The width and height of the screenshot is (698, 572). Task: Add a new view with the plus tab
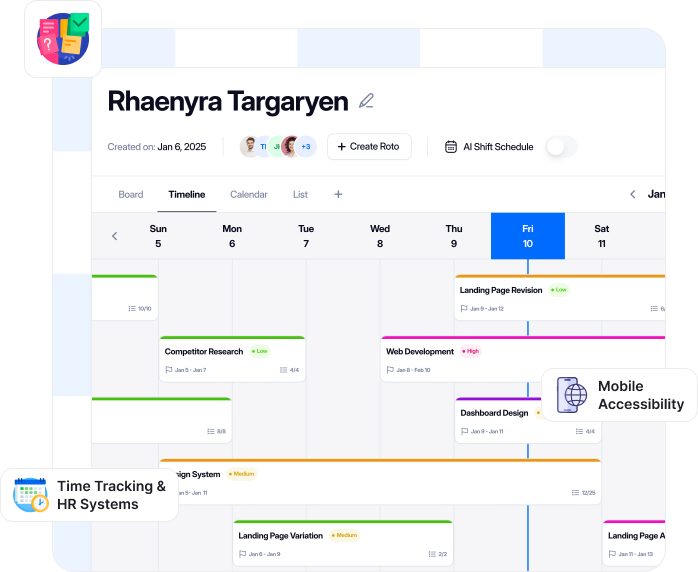point(338,194)
